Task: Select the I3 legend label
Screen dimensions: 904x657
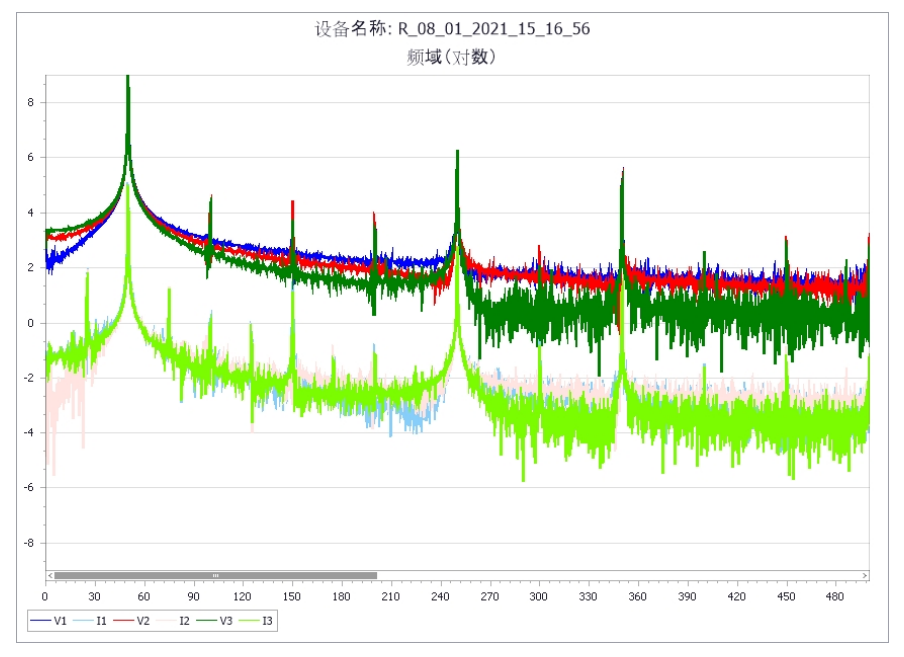Action: coord(266,620)
